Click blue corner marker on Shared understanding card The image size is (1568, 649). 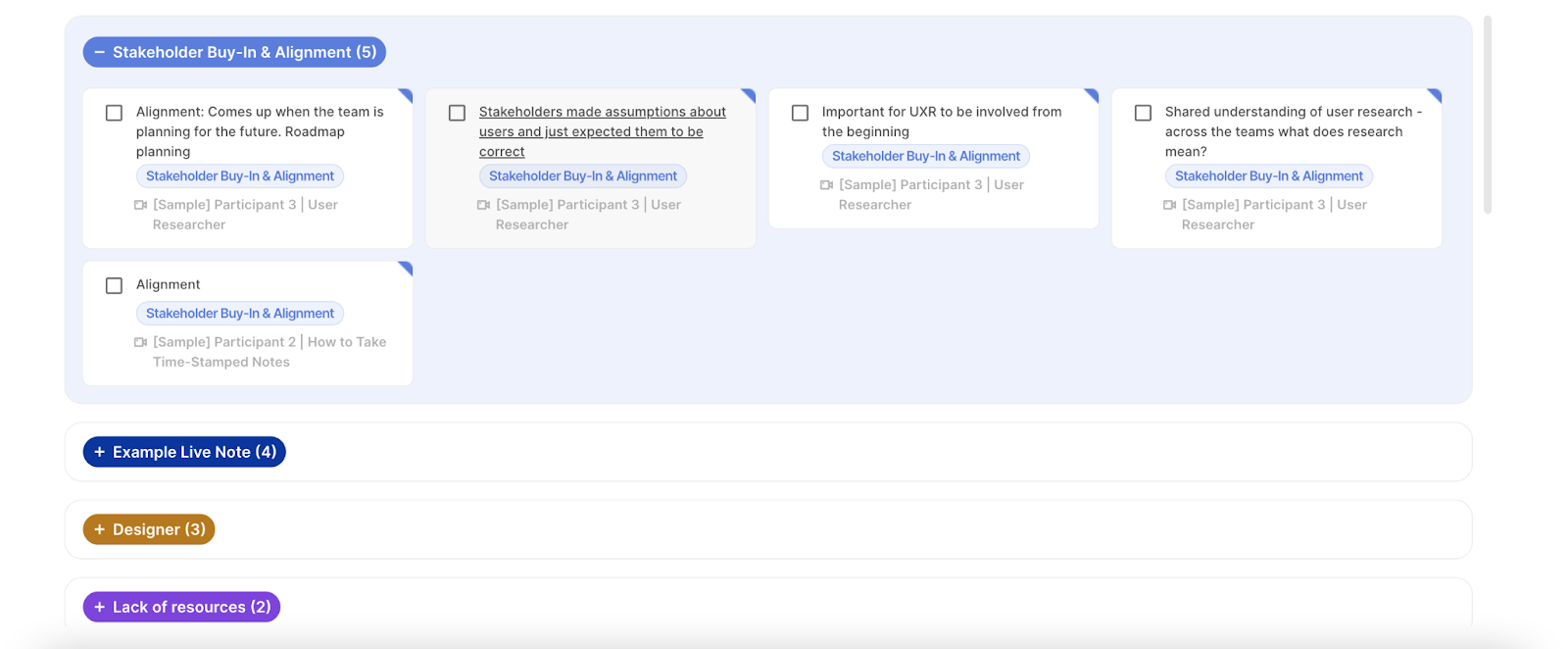(1436, 95)
